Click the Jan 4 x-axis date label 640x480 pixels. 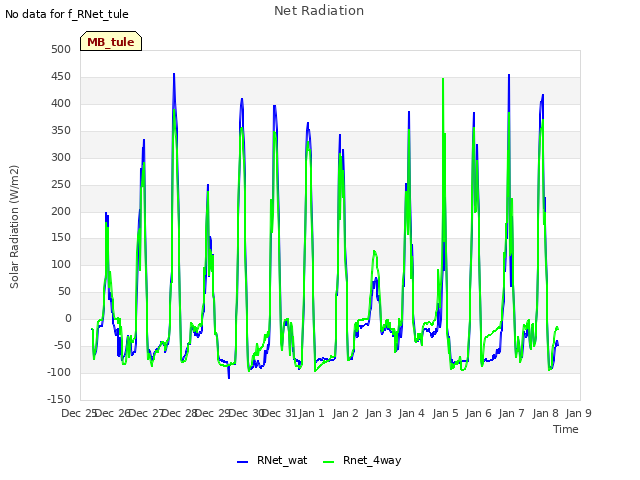pyautogui.click(x=411, y=413)
